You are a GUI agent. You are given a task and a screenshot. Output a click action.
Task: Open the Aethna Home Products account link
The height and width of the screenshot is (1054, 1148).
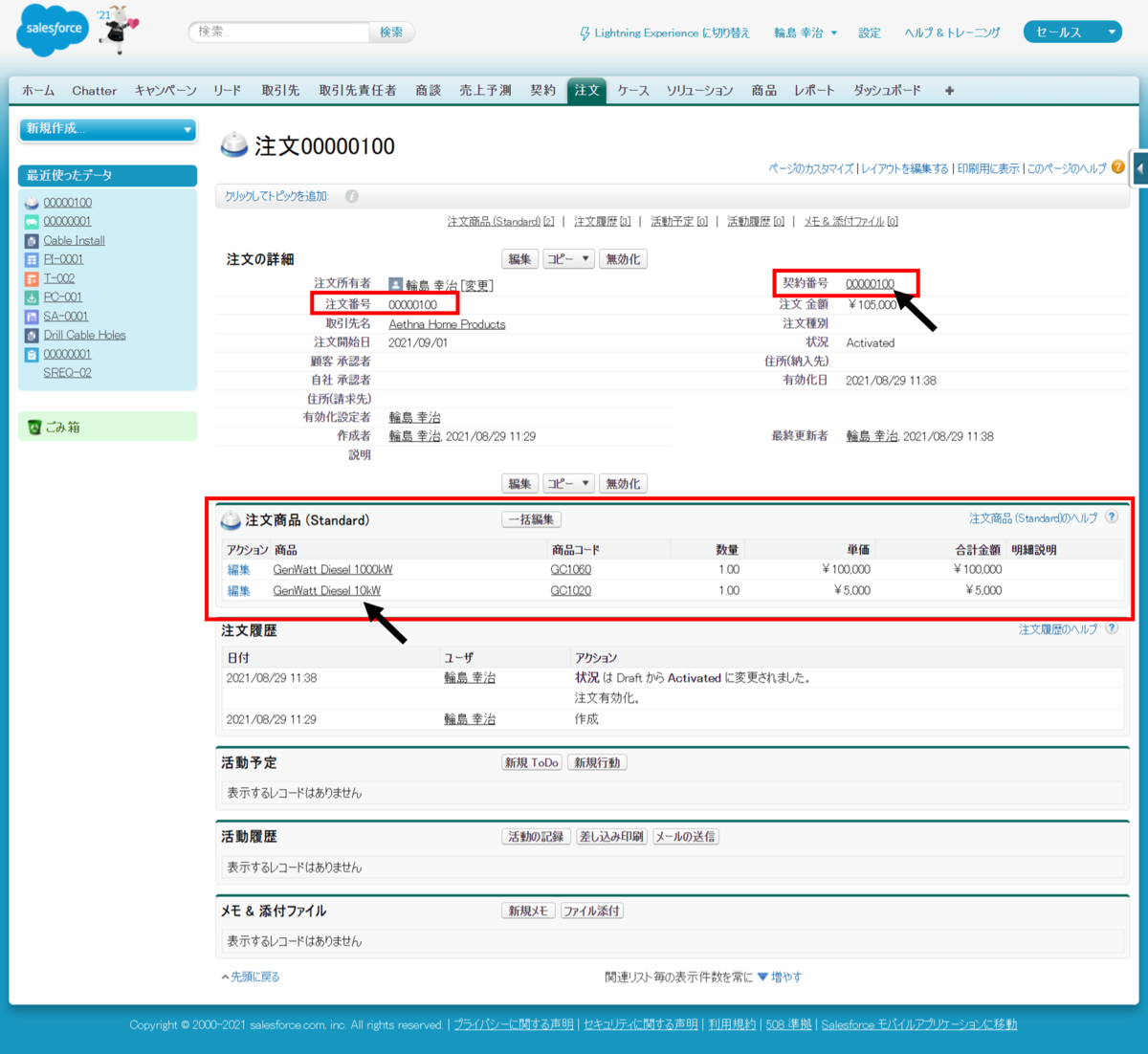pos(447,324)
